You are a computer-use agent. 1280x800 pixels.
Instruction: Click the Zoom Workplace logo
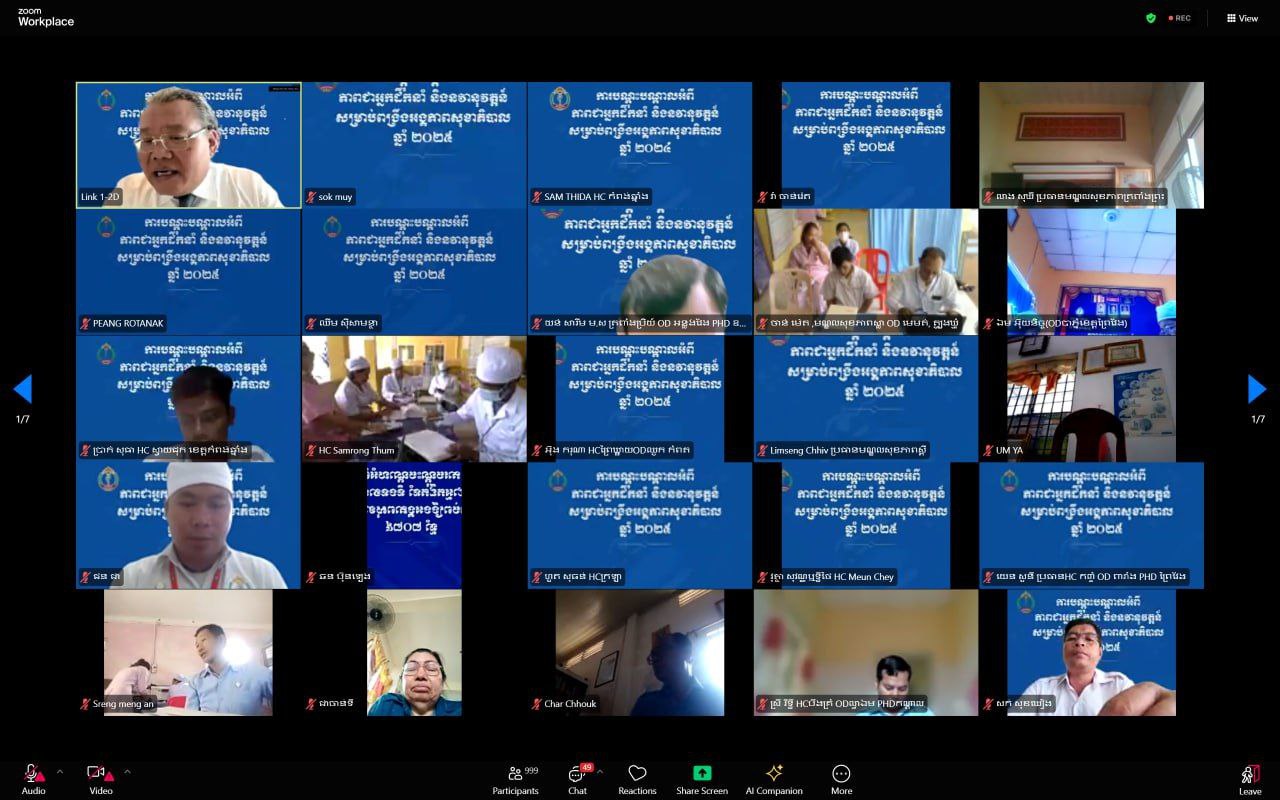pos(46,17)
